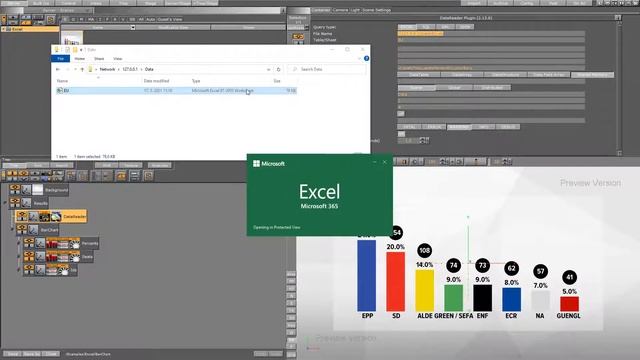640x360 pixels.
Task: Open the Home ribbon tab in Explorer
Action: [x=80, y=59]
